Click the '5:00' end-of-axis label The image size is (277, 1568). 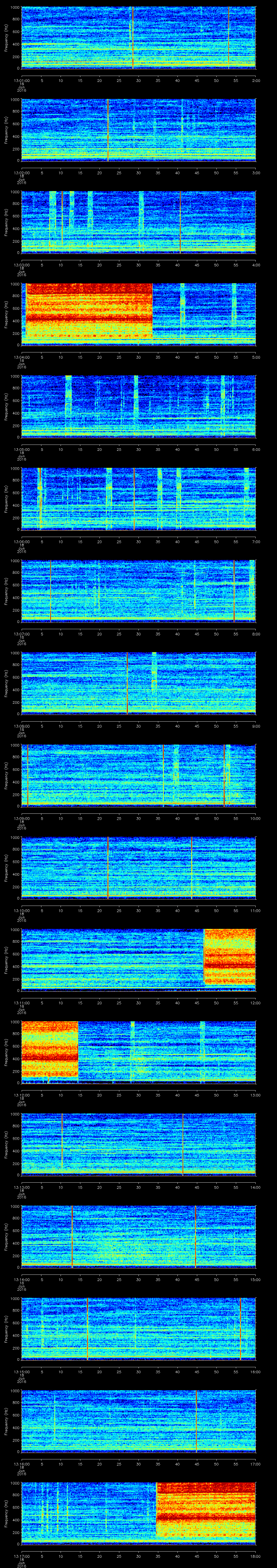pos(256,358)
